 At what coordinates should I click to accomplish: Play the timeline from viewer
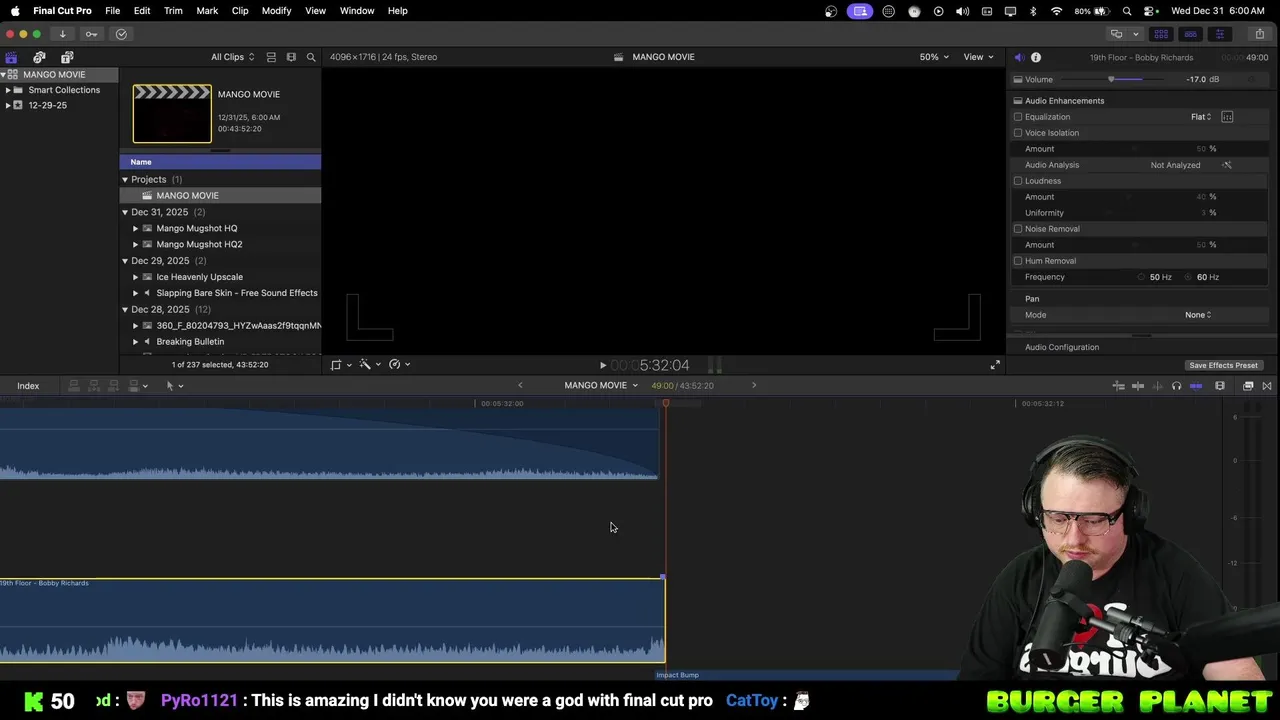[602, 365]
